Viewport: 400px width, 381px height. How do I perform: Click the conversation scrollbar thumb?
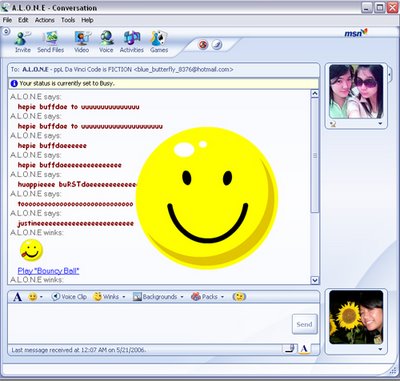click(315, 155)
